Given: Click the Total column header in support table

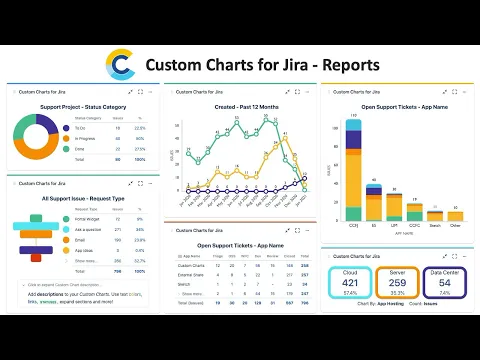Looking at the screenshot, I should pos(305,256).
